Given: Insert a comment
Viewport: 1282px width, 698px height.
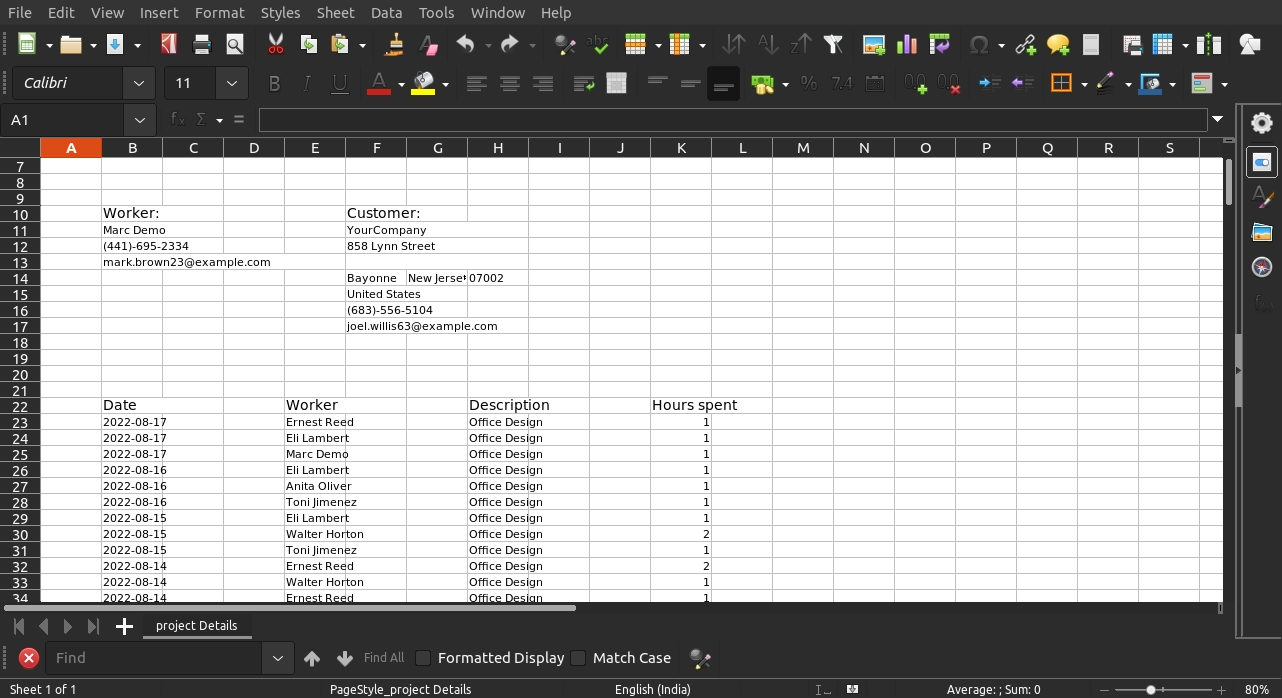Looking at the screenshot, I should (1058, 44).
